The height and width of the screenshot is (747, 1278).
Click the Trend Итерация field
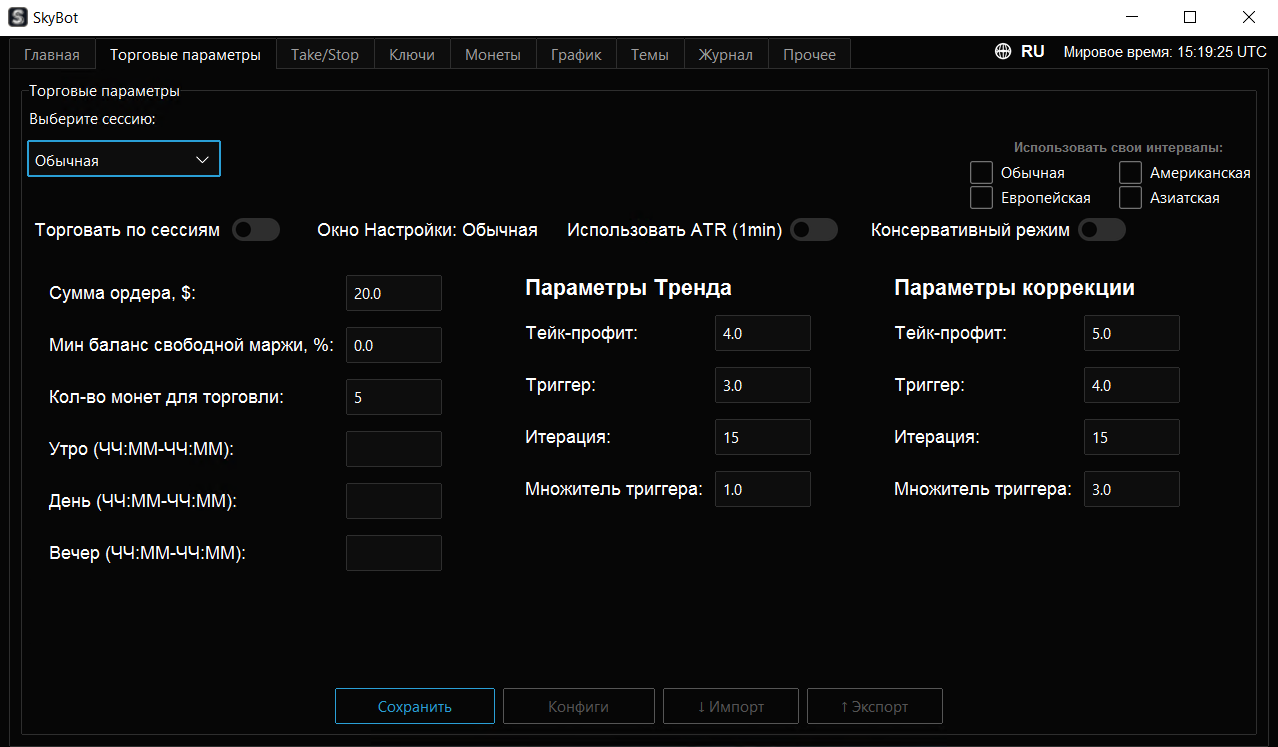point(763,437)
